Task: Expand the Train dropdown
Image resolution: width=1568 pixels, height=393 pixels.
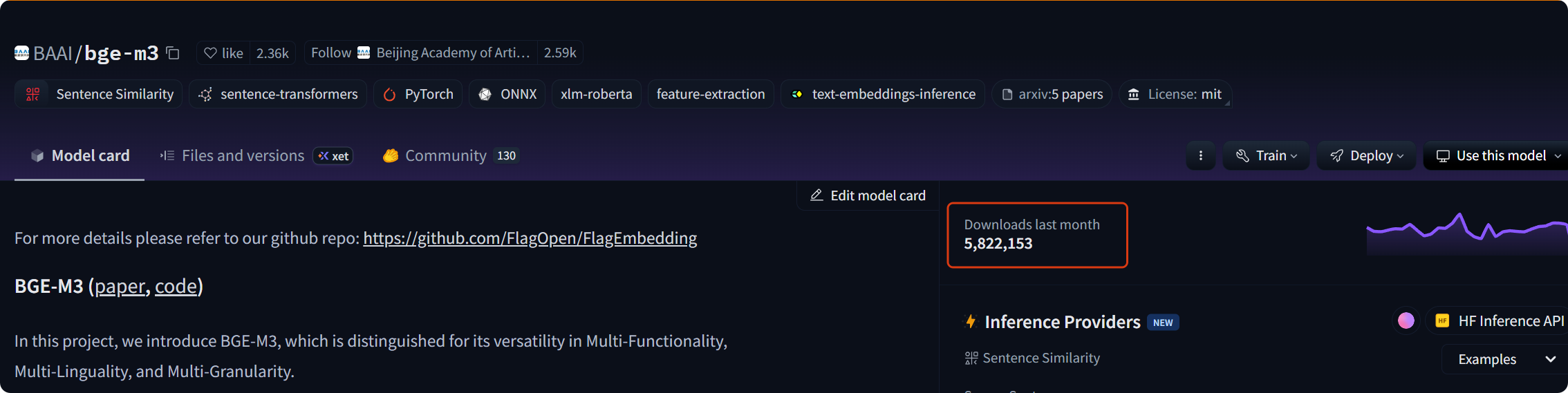Action: pyautogui.click(x=1267, y=156)
